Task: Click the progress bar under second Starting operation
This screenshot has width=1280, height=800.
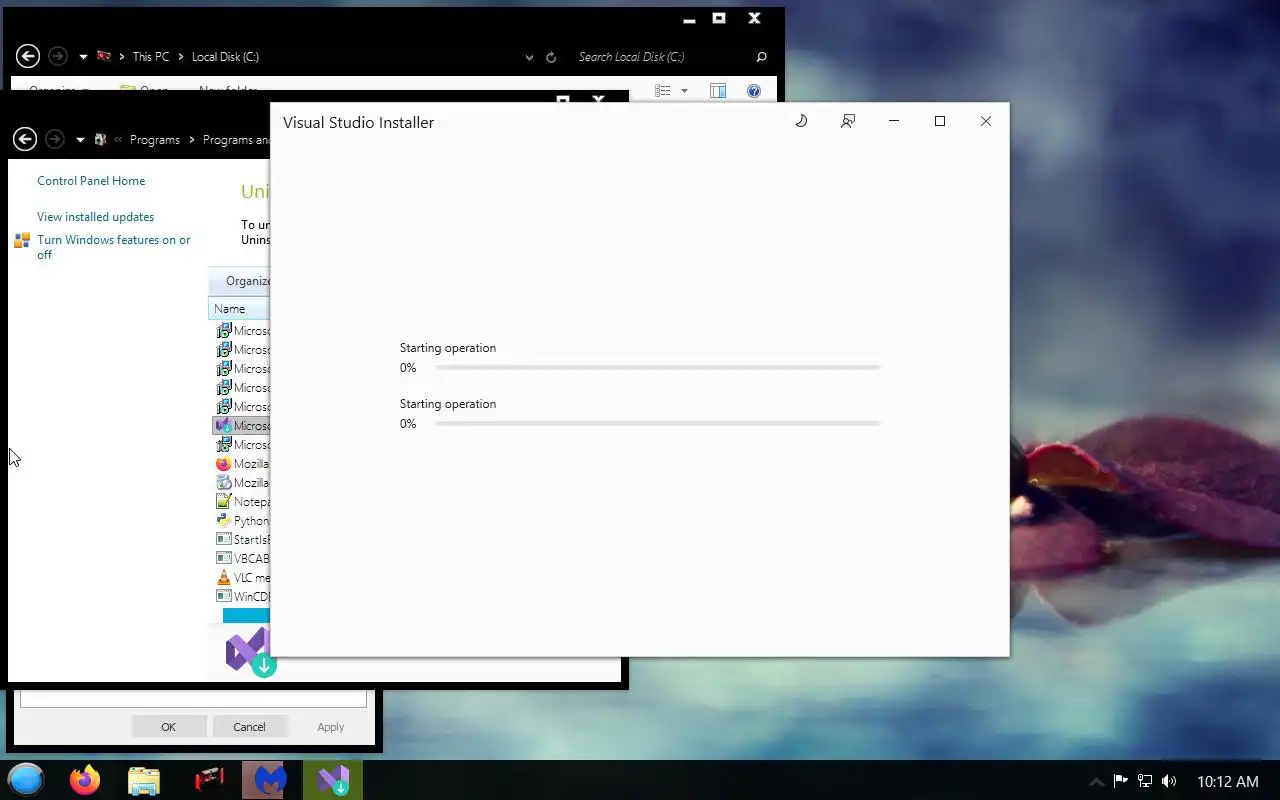Action: (x=657, y=424)
